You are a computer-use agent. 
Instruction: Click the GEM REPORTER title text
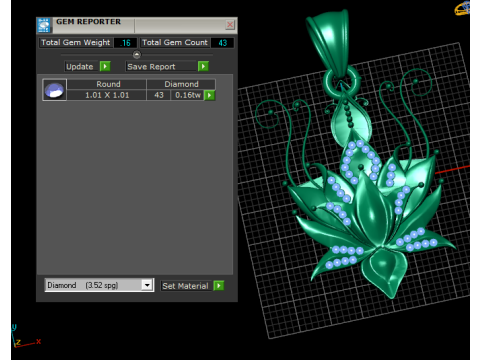(x=88, y=22)
